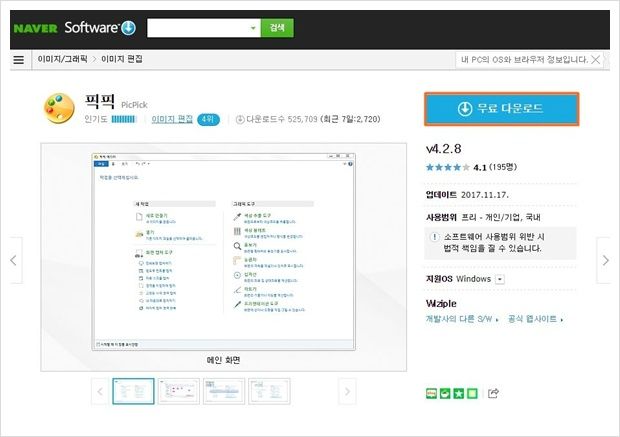The height and width of the screenshot is (437, 620).
Task: Show next screenshot with right page arrow
Action: pyautogui.click(x=605, y=260)
